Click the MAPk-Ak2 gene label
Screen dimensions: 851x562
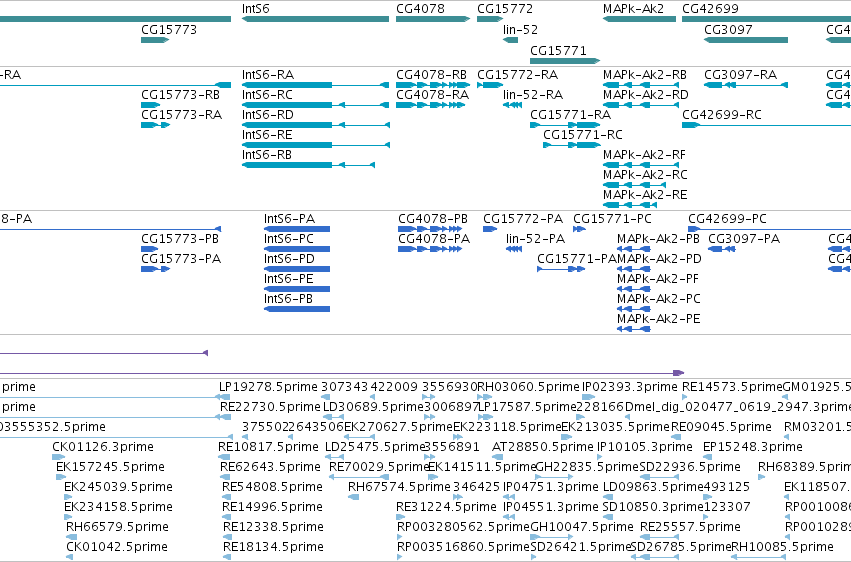[x=633, y=9]
